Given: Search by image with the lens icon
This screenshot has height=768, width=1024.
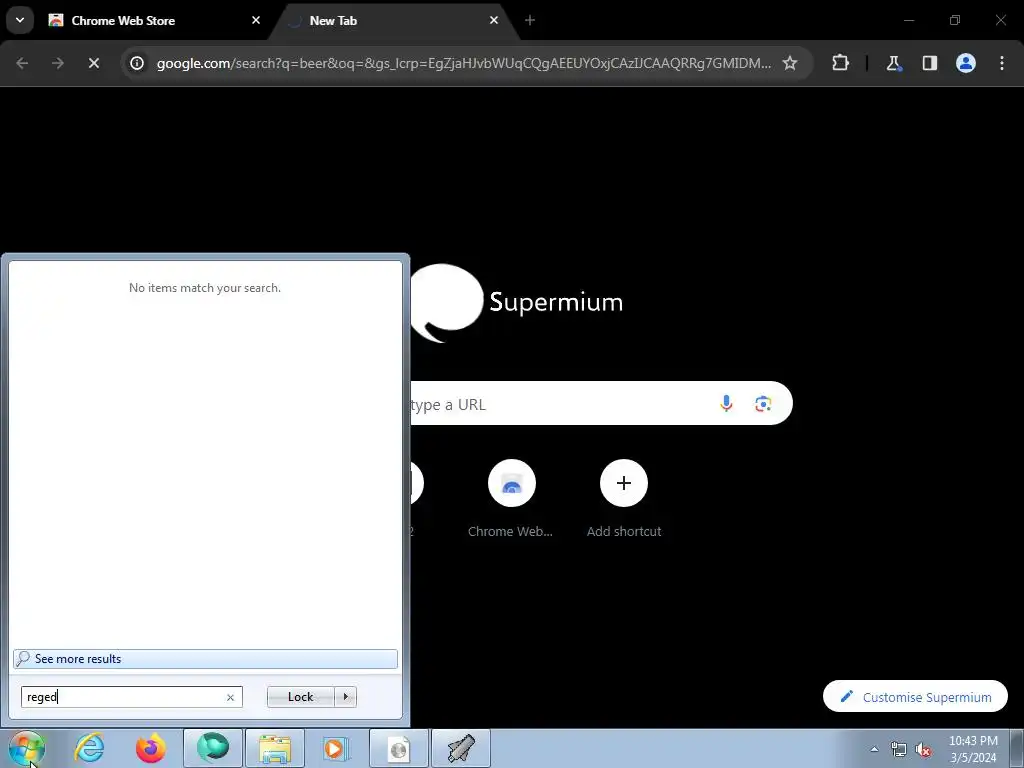Looking at the screenshot, I should click(x=763, y=404).
